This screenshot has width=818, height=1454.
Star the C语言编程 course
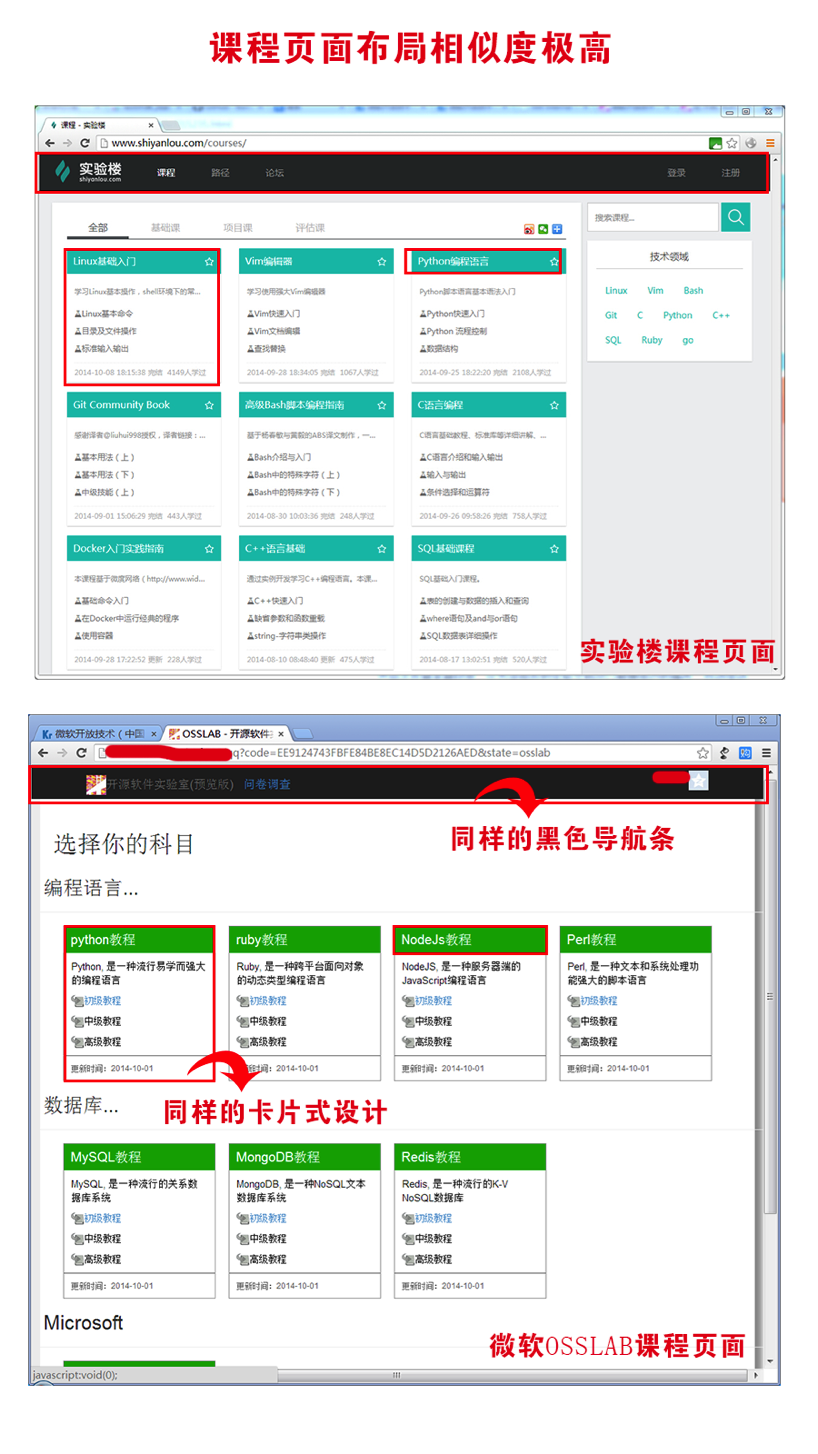(554, 406)
